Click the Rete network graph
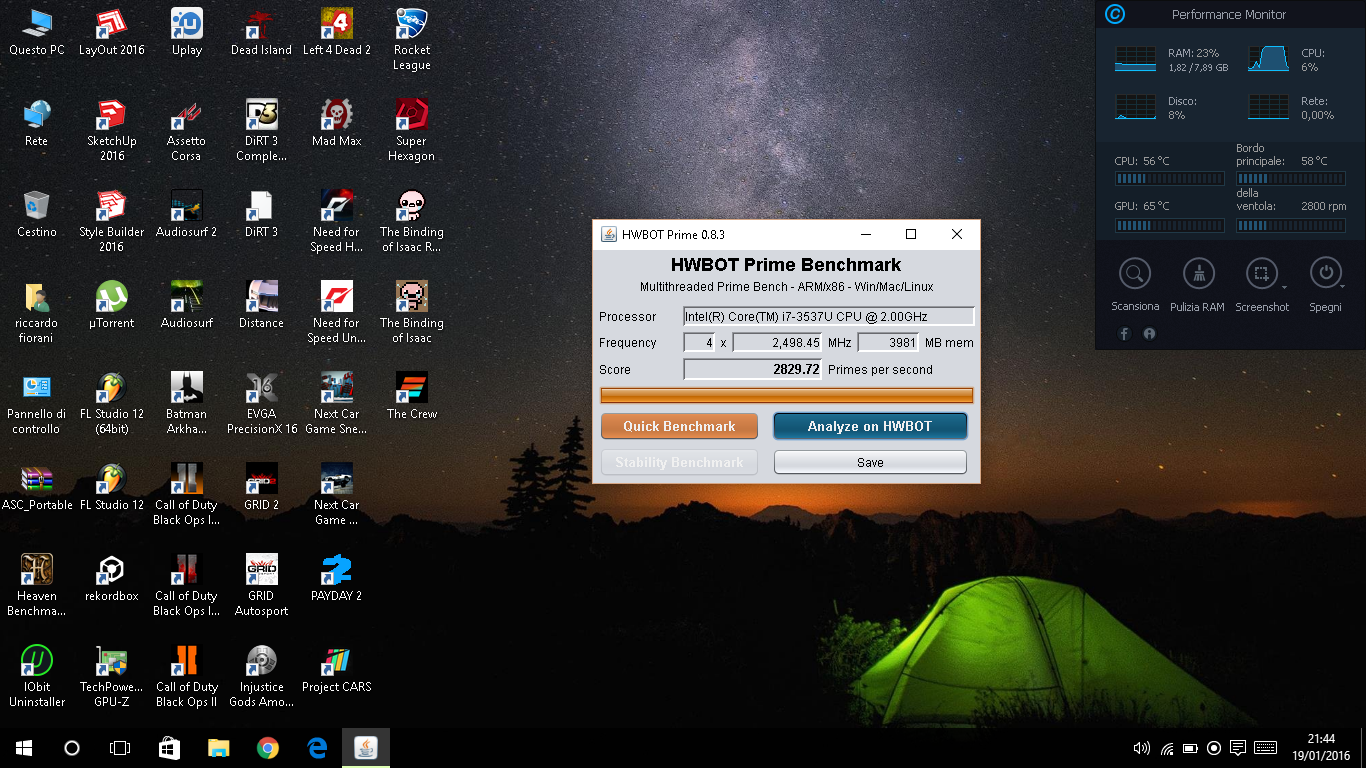This screenshot has width=1366, height=768. pyautogui.click(x=1268, y=107)
